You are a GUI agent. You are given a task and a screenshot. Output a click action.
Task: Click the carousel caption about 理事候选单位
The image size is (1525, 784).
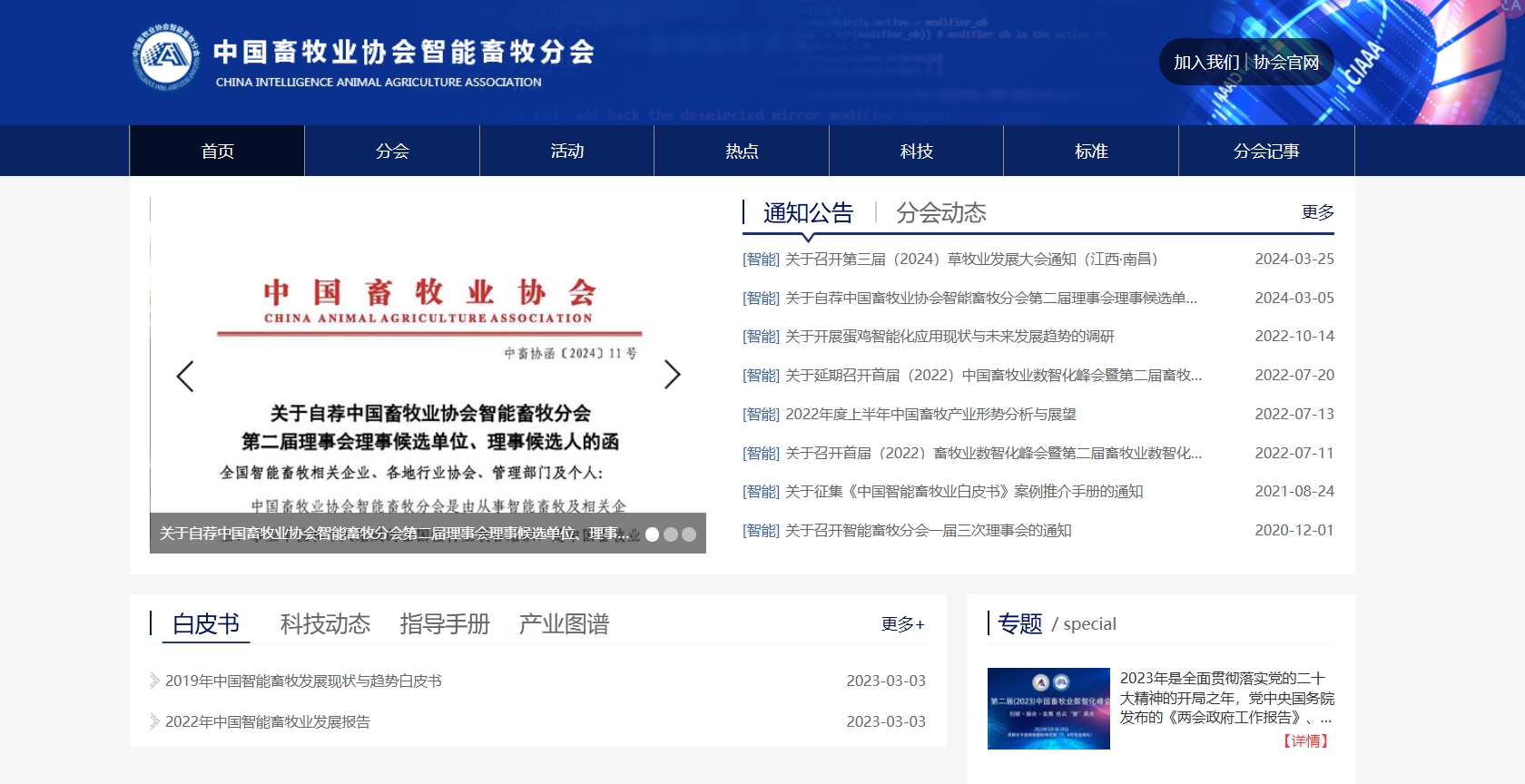click(x=394, y=534)
